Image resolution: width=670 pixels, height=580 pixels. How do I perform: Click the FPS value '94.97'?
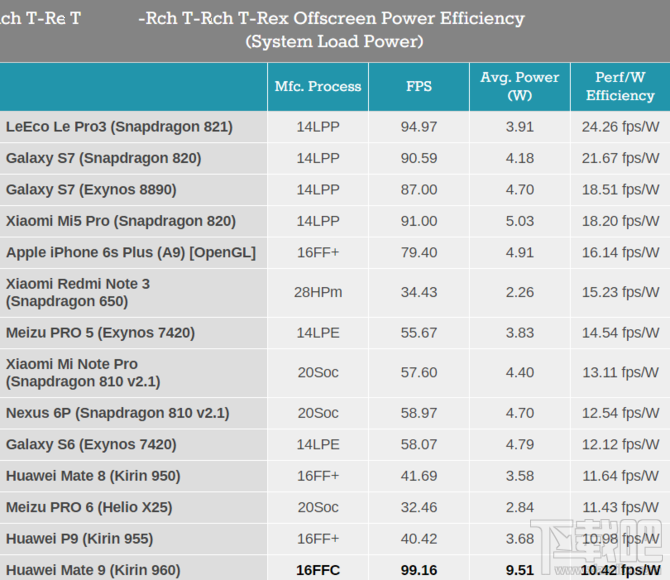tap(419, 127)
